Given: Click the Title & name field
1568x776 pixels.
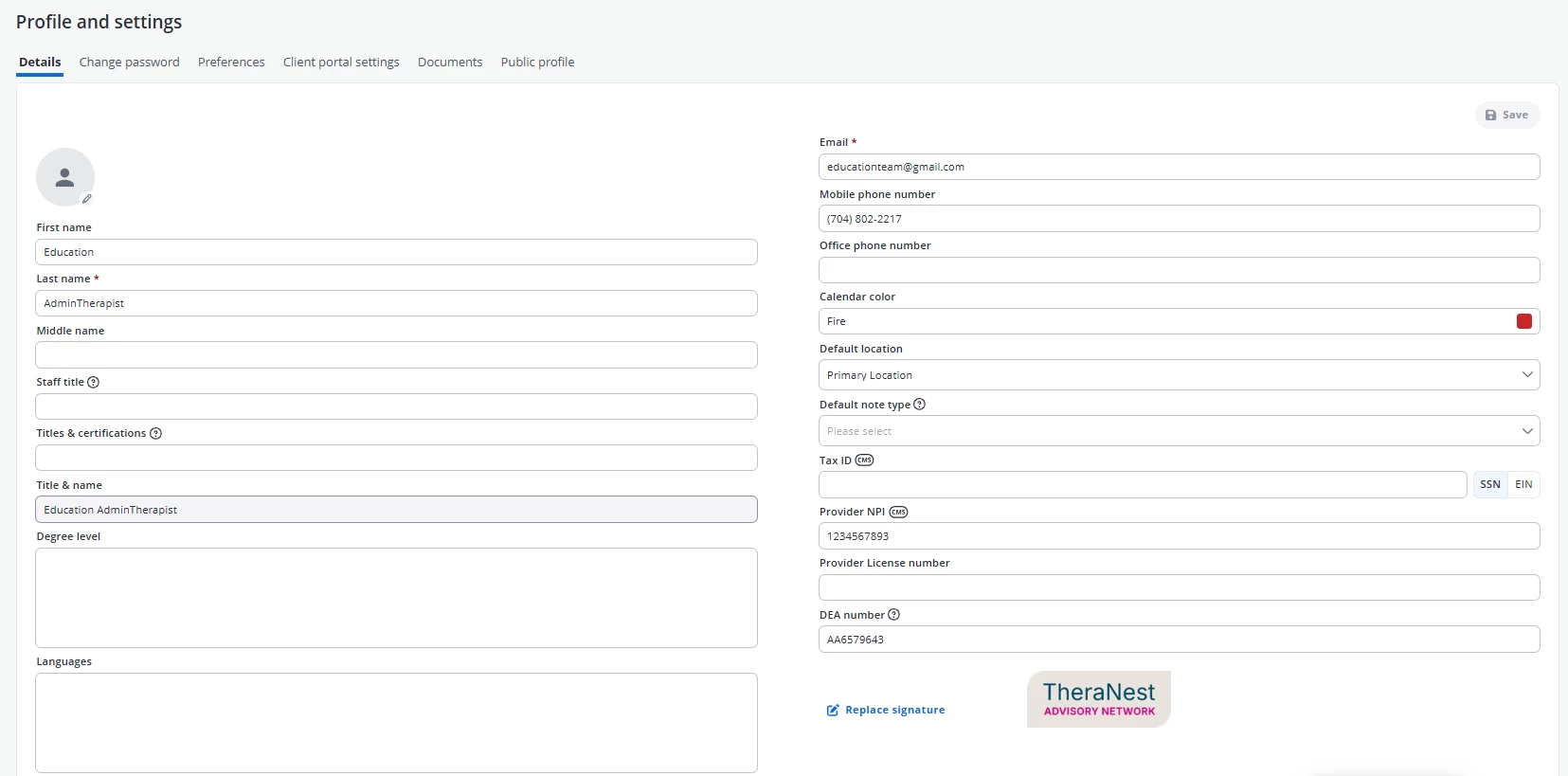Looking at the screenshot, I should (x=396, y=510).
